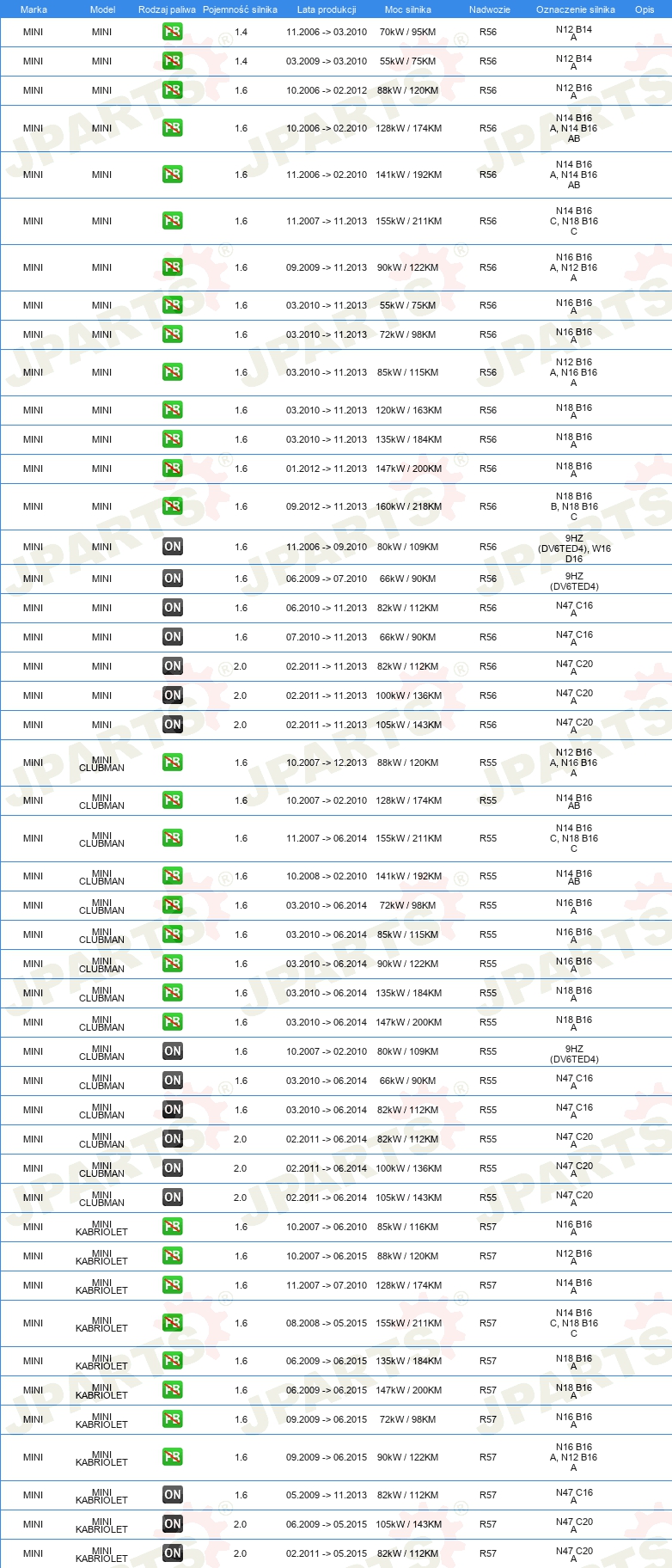
Task: Click petrol icon in R56 128kW / 174KM row
Action: pos(173,128)
